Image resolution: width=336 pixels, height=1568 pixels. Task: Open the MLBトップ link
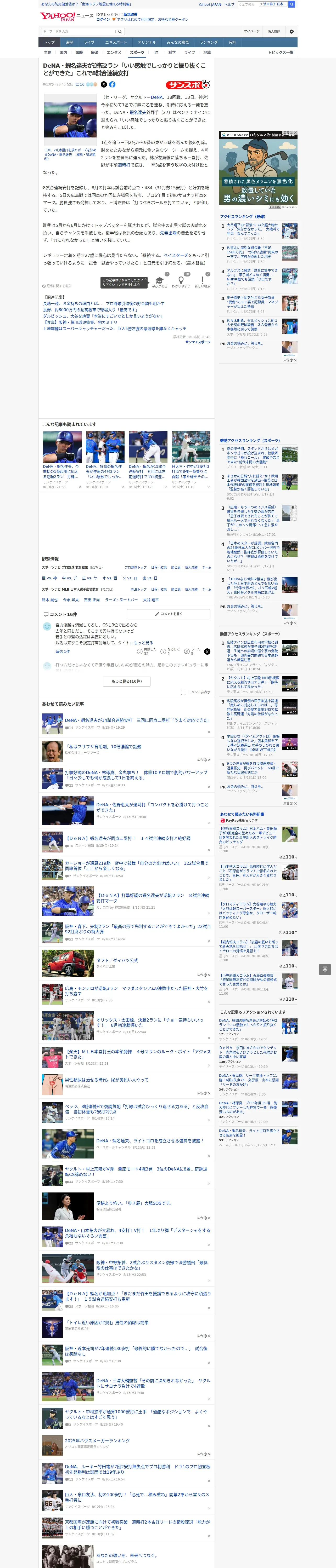tap(138, 589)
